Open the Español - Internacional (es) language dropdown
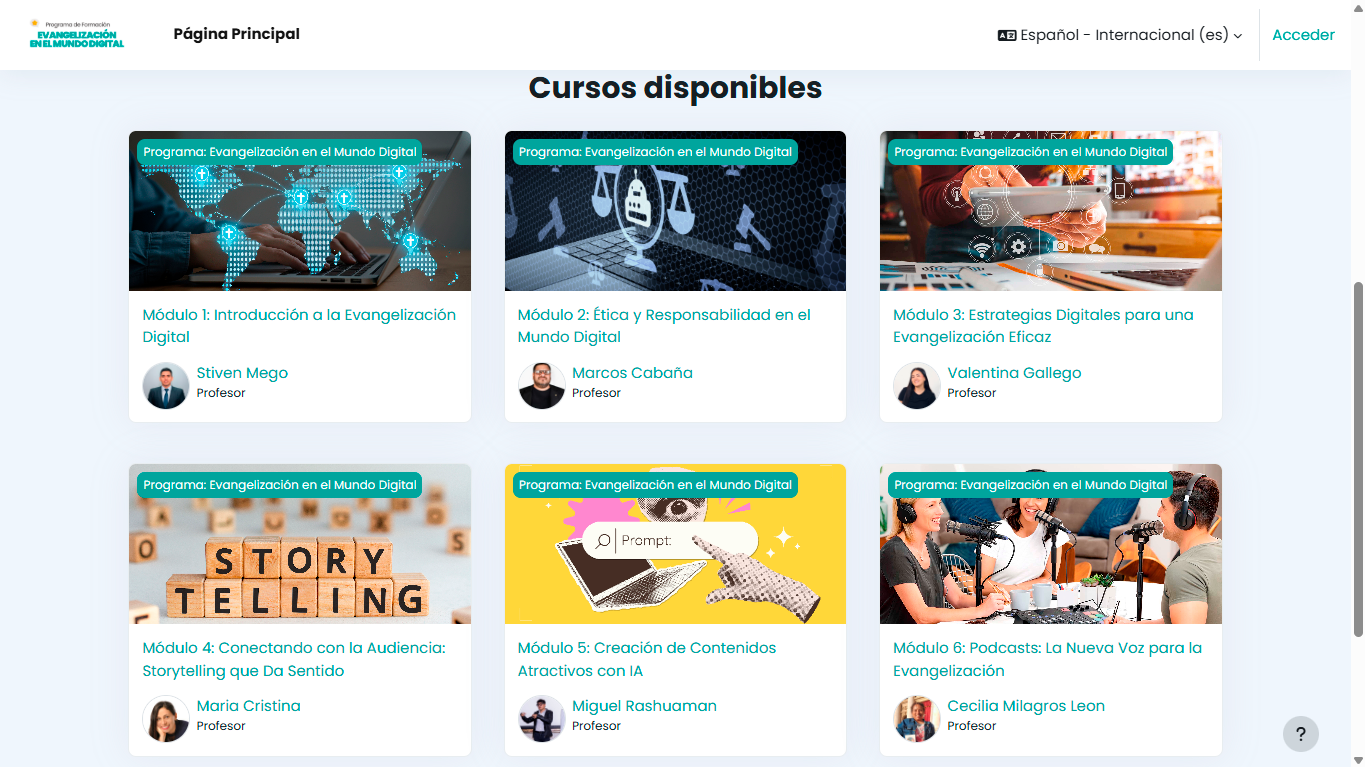 point(1120,35)
